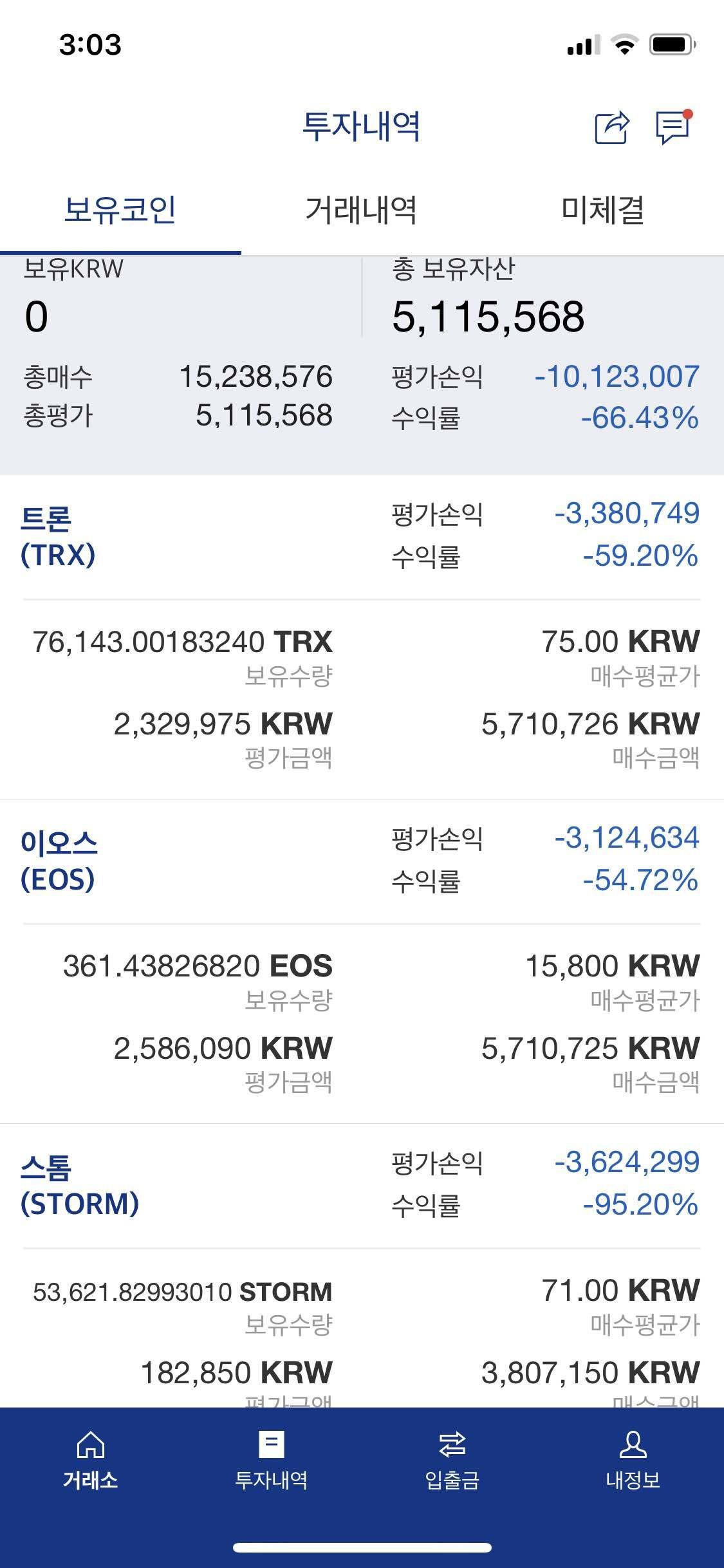Tap the 입출금 transfer arrows icon

(452, 1445)
